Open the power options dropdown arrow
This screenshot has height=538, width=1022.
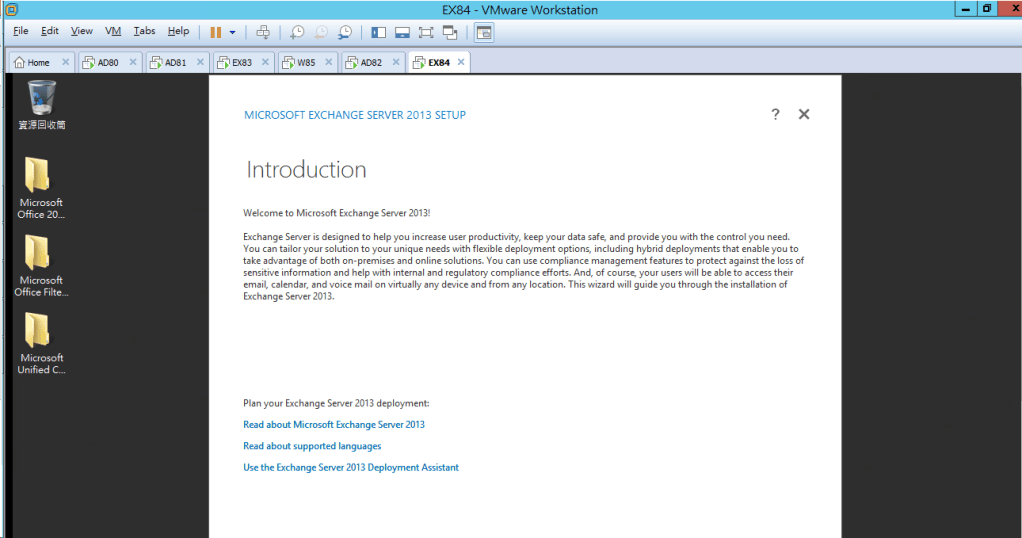coord(233,32)
